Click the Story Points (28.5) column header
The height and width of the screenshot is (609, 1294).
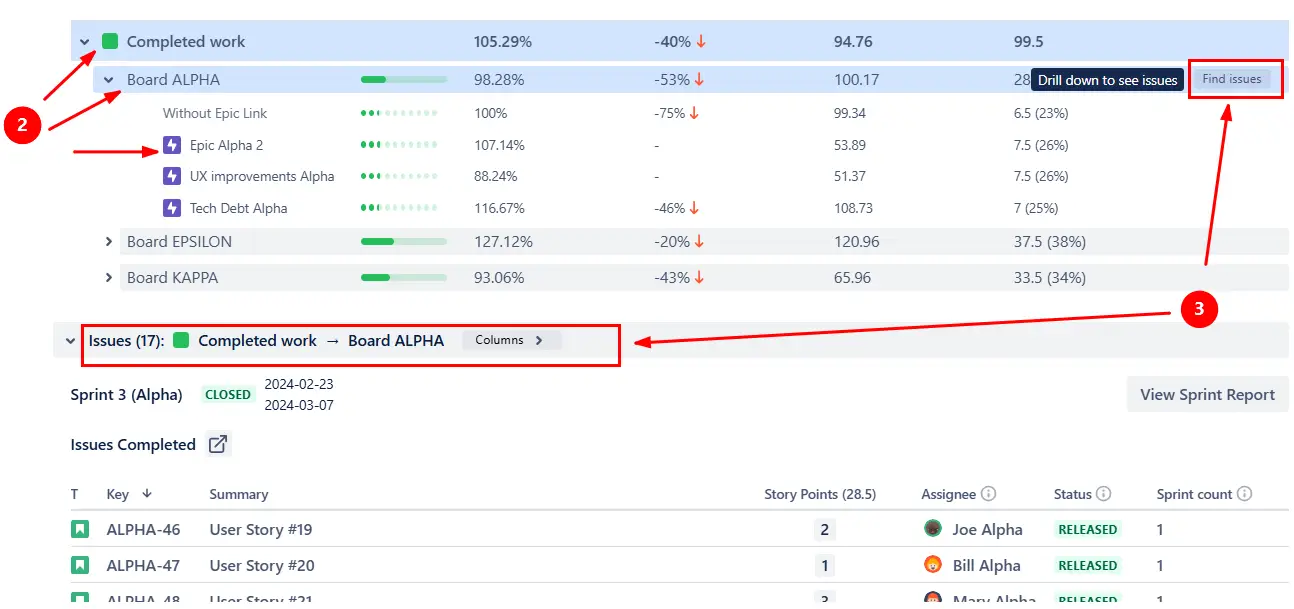point(820,494)
